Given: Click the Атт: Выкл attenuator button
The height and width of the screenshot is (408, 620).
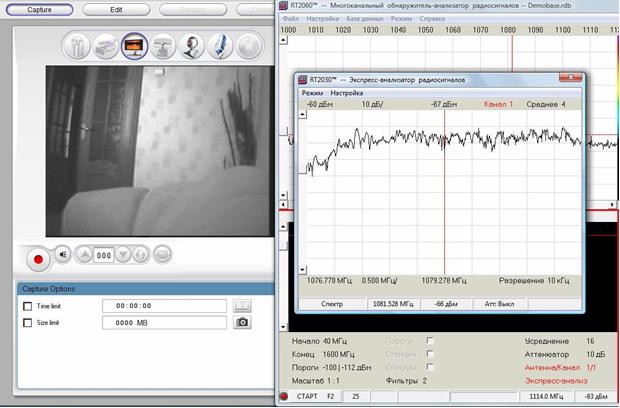Looking at the screenshot, I should click(499, 304).
